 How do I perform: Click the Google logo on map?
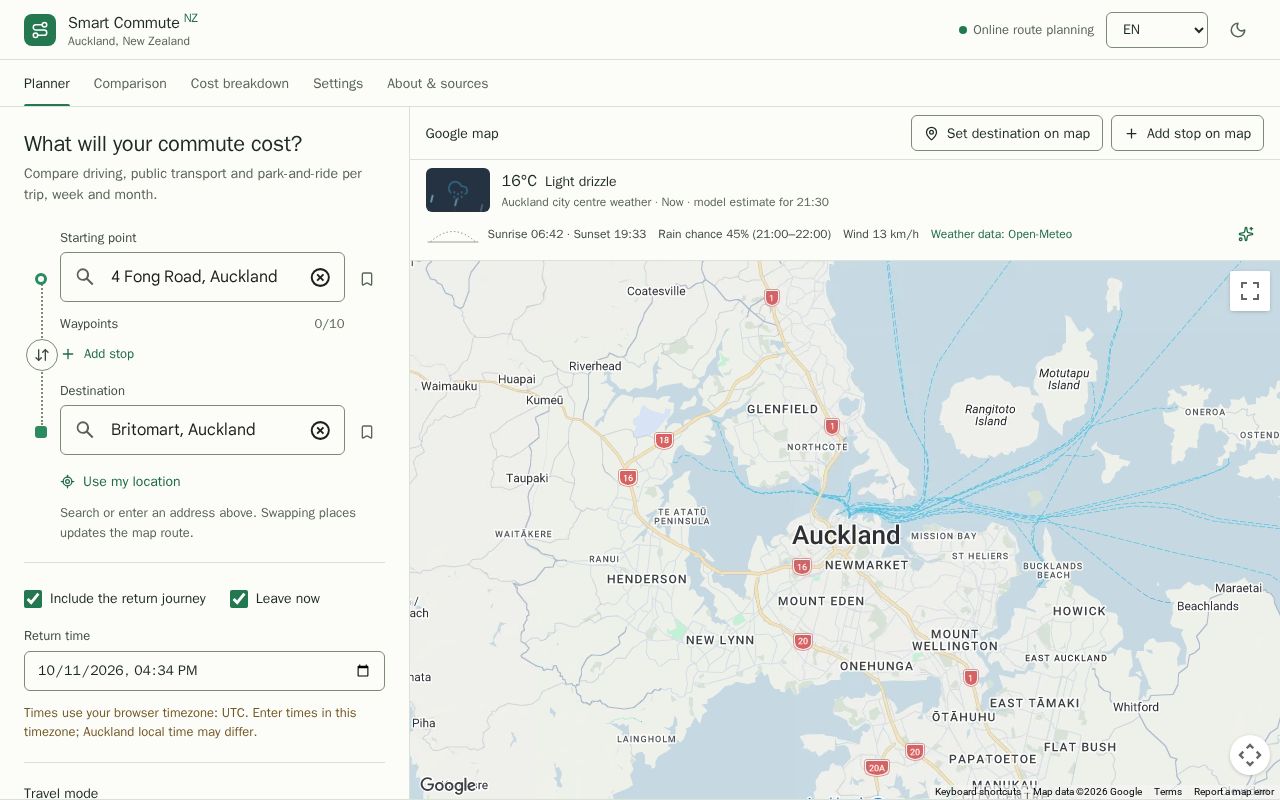pos(448,786)
